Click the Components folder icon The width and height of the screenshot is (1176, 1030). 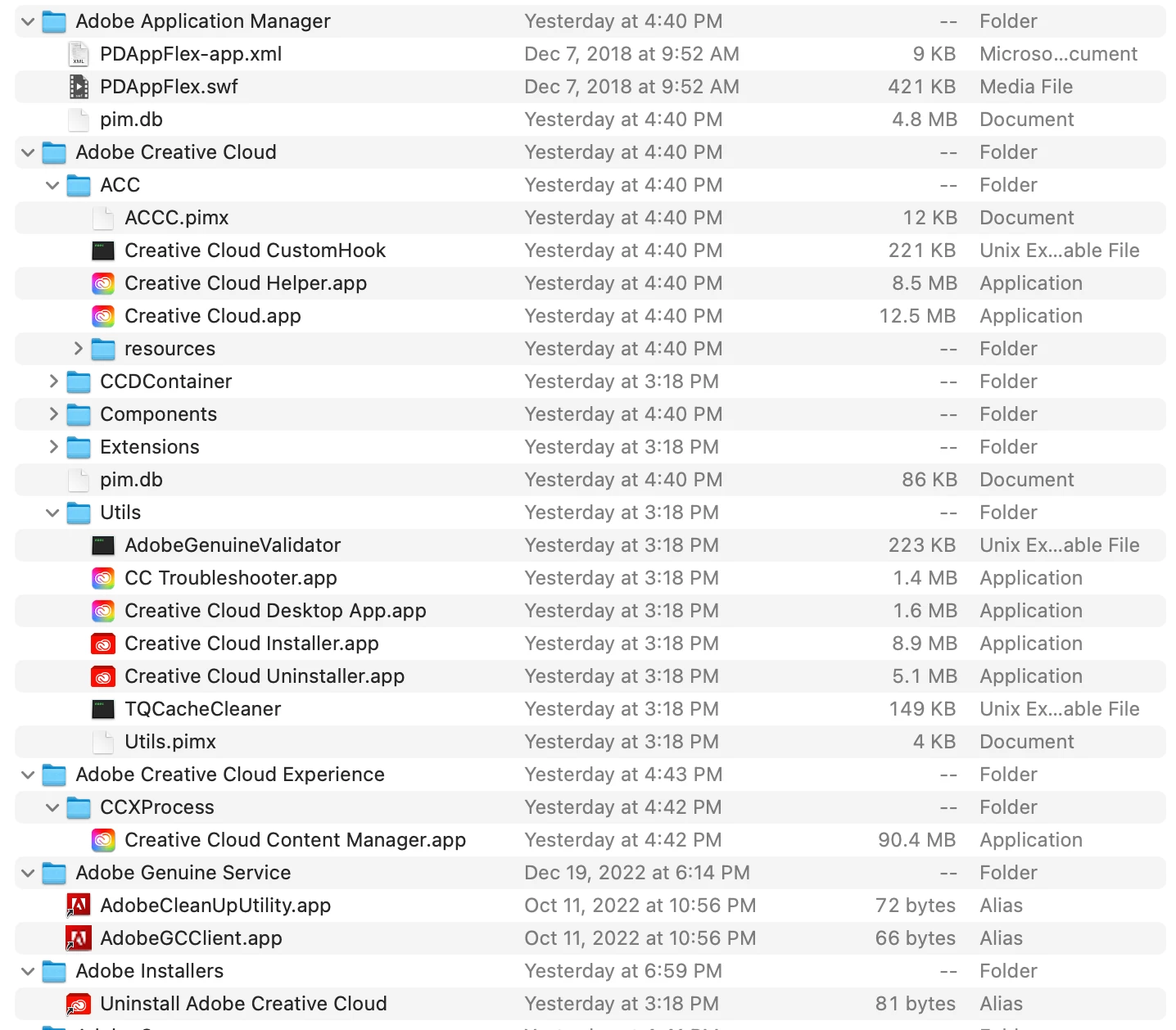pos(79,414)
